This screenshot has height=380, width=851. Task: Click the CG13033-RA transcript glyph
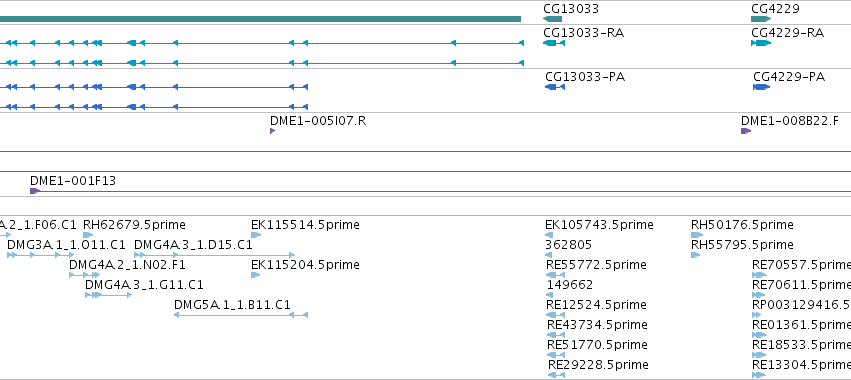554,43
